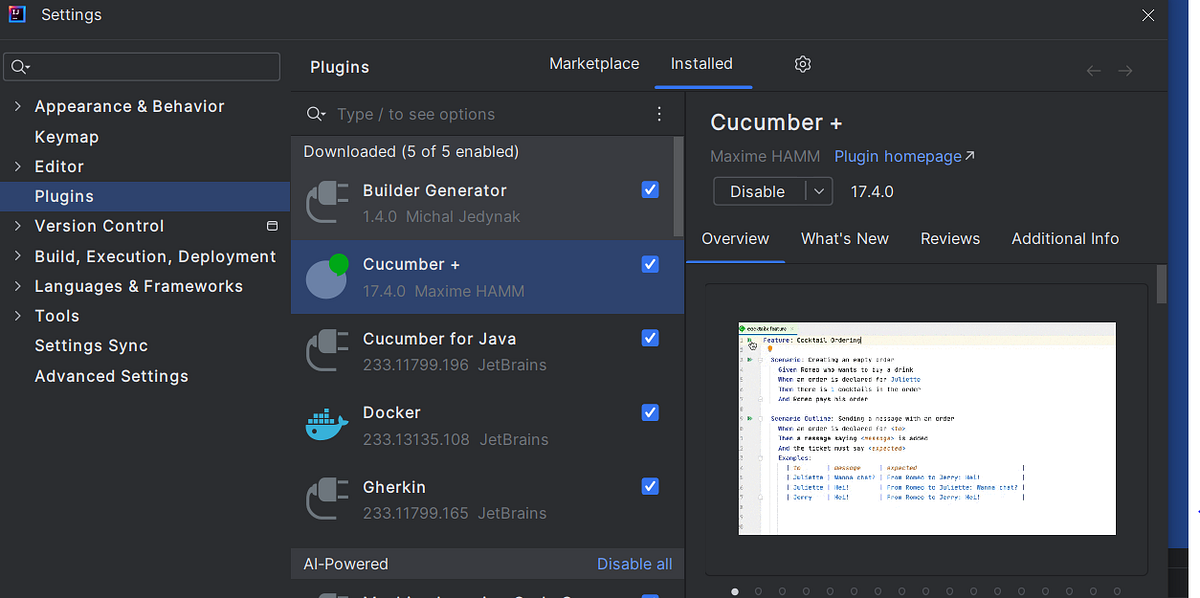Open the plugins settings gear icon
1200x598 pixels.
tap(802, 63)
